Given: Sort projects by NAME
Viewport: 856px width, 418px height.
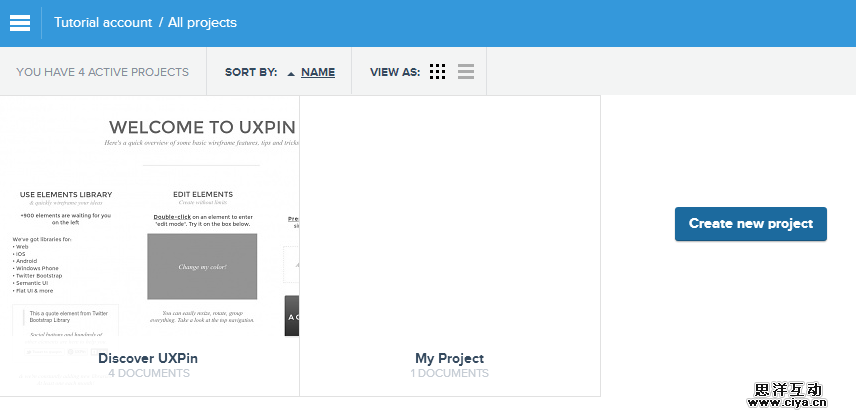Looking at the screenshot, I should (318, 72).
